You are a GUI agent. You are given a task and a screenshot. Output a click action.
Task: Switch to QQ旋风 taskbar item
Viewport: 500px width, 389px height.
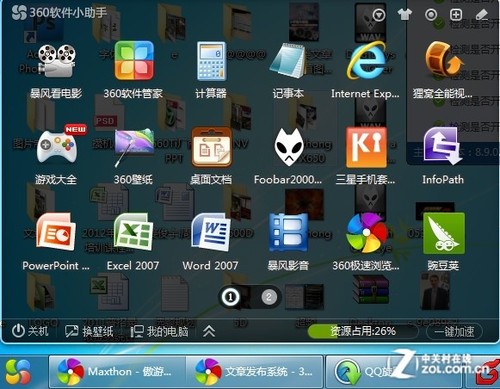393,372
